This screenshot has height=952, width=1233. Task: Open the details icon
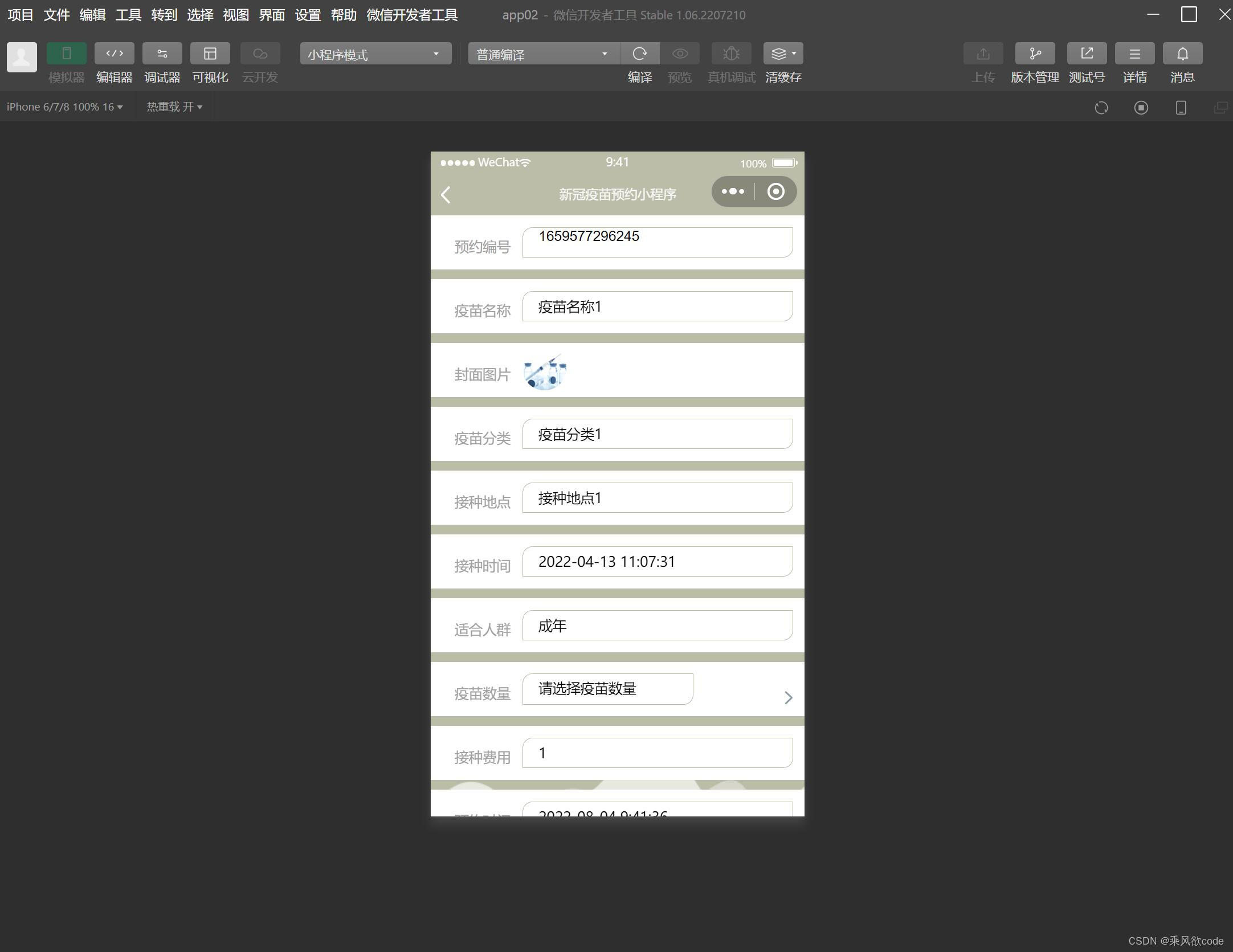[1134, 54]
